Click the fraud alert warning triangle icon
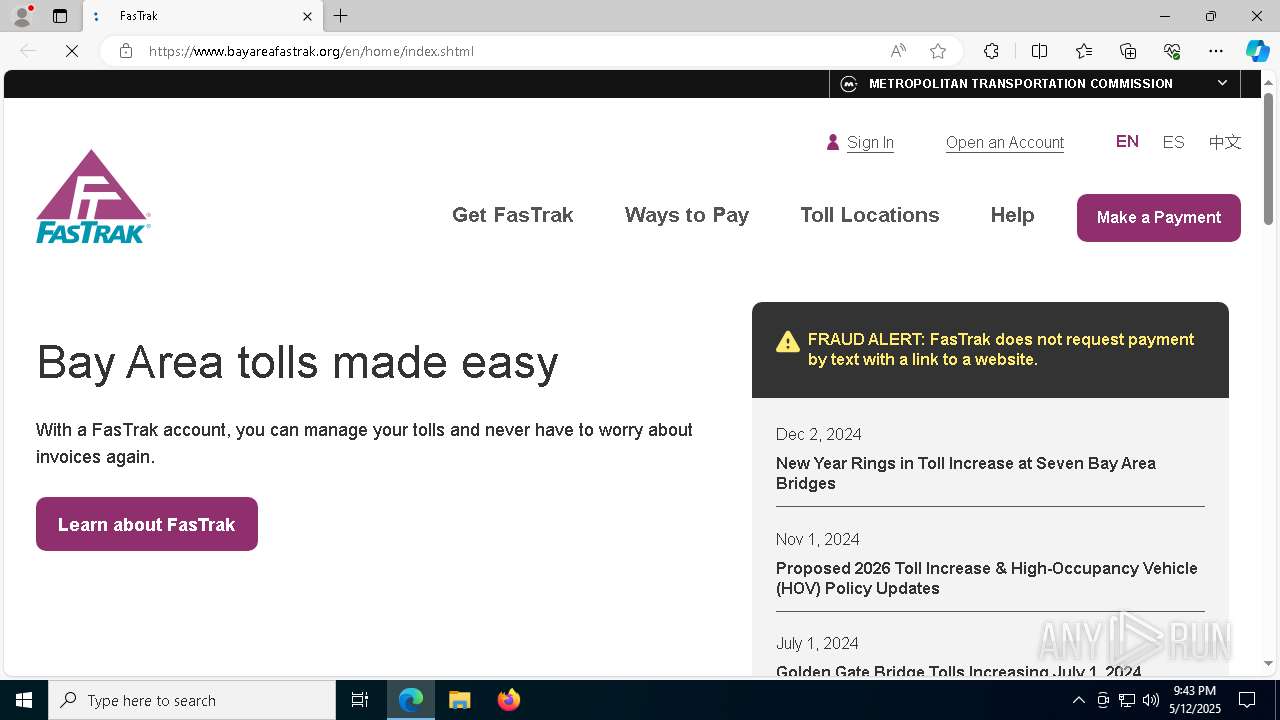1280x720 pixels. (x=788, y=342)
